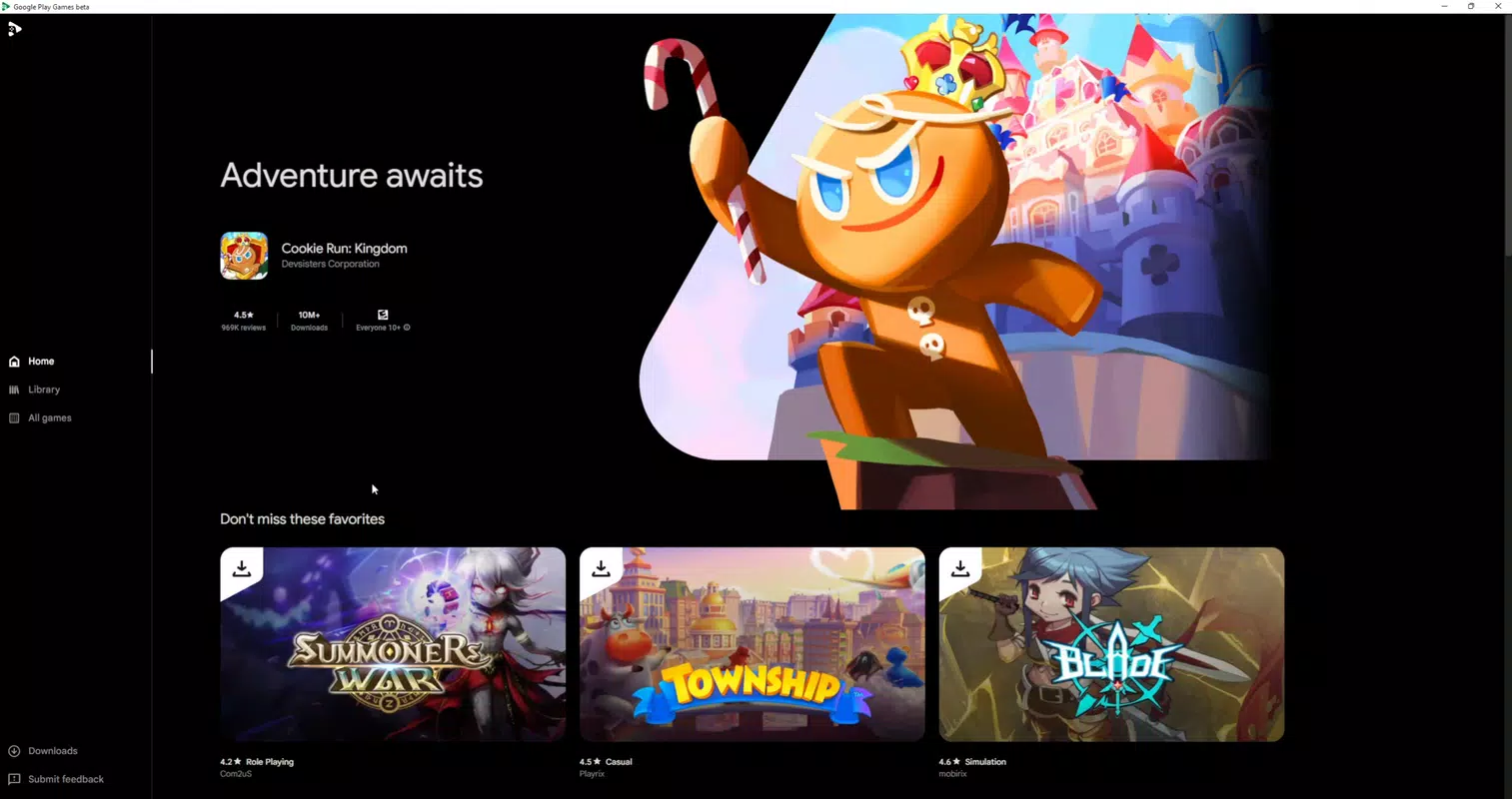
Task: Install Summoners War via download icon
Action: 242,569
